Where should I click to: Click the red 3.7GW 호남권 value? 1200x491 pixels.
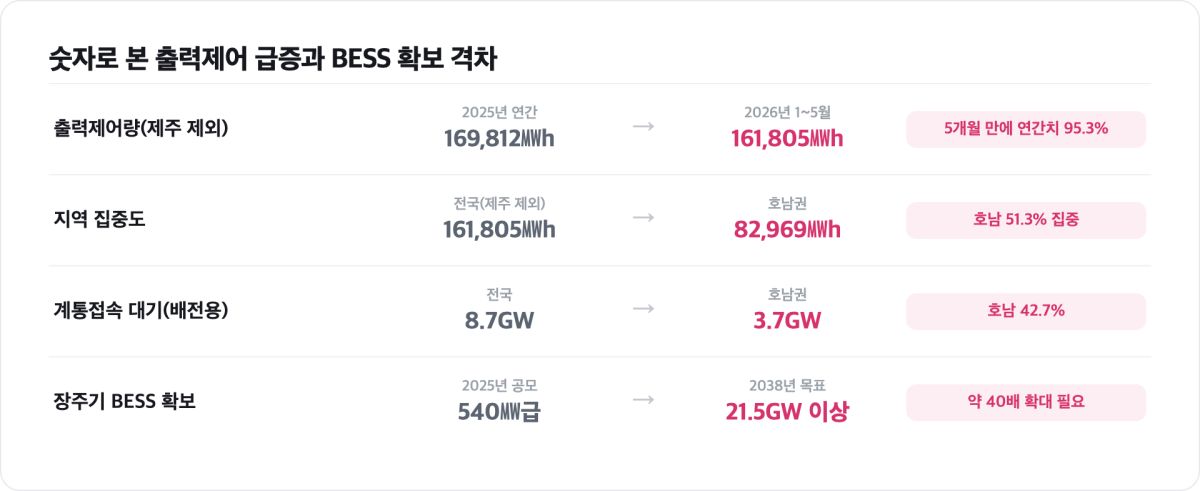click(x=787, y=320)
